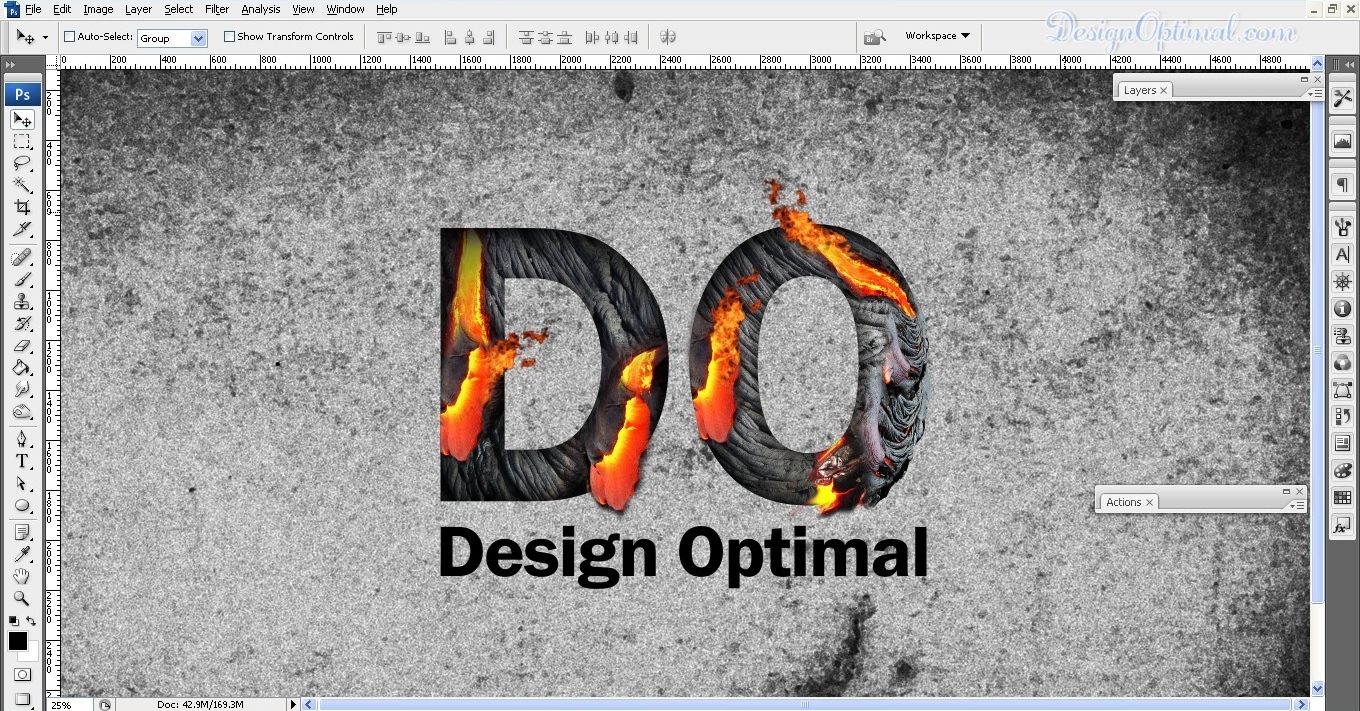Viewport: 1360px width, 711px height.
Task: Open the Histogram panel from dock
Action: (1342, 141)
